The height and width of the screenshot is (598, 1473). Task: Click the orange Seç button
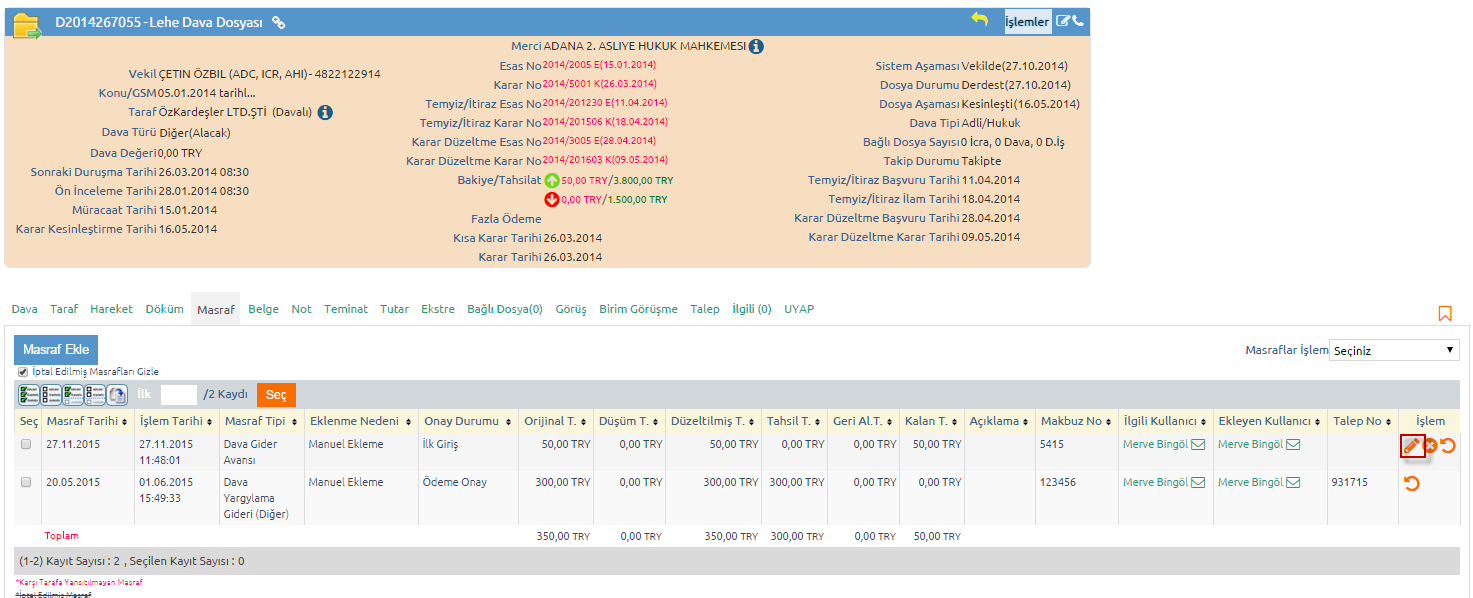point(276,395)
